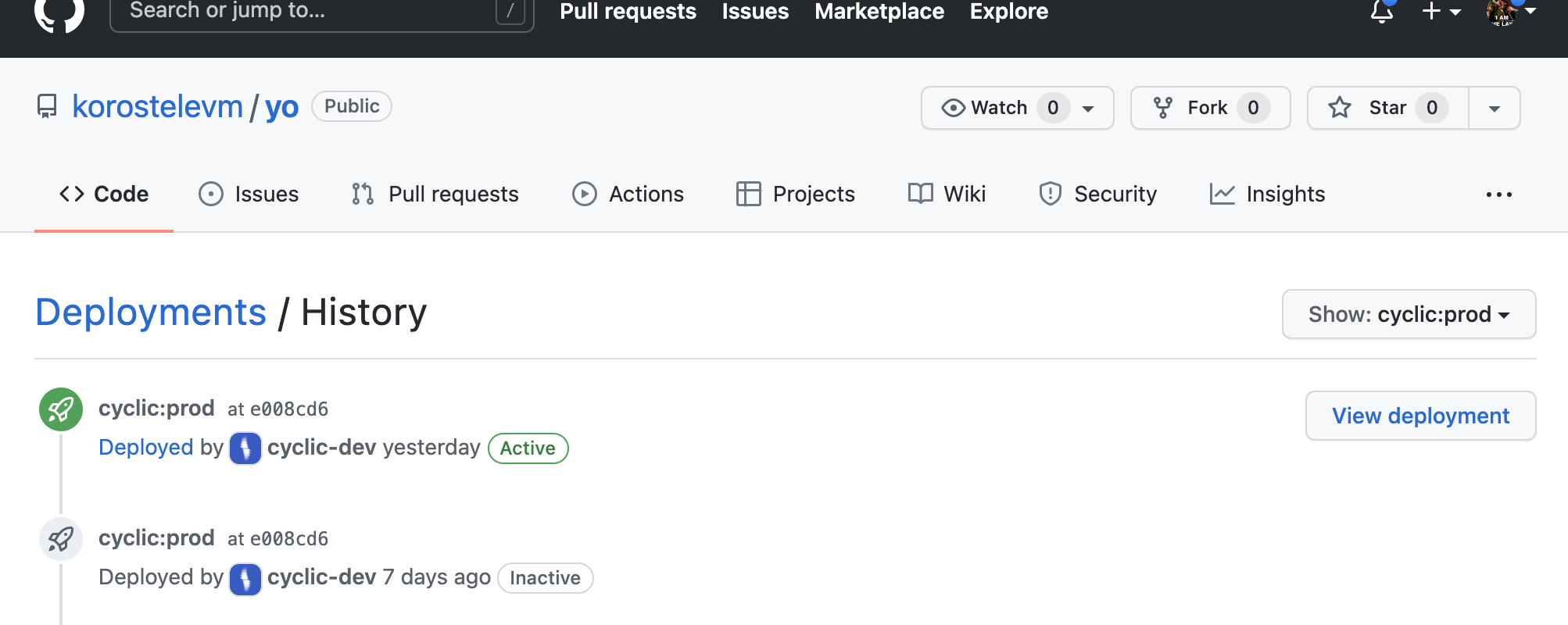Open the user profile avatar menu

click(x=1510, y=12)
